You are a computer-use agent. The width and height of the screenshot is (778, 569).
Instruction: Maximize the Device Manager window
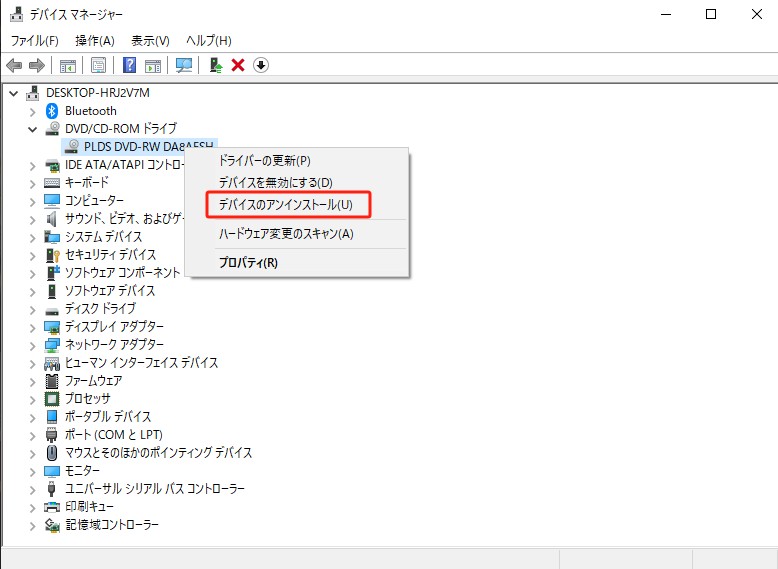(711, 14)
